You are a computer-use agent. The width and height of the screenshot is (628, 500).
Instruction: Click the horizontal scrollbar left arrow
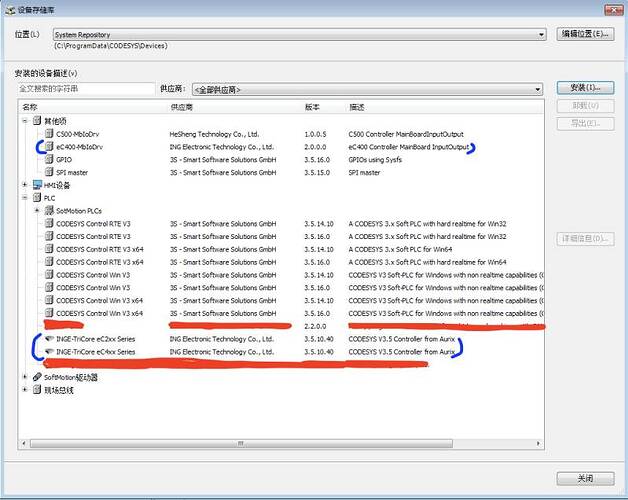pos(24,444)
